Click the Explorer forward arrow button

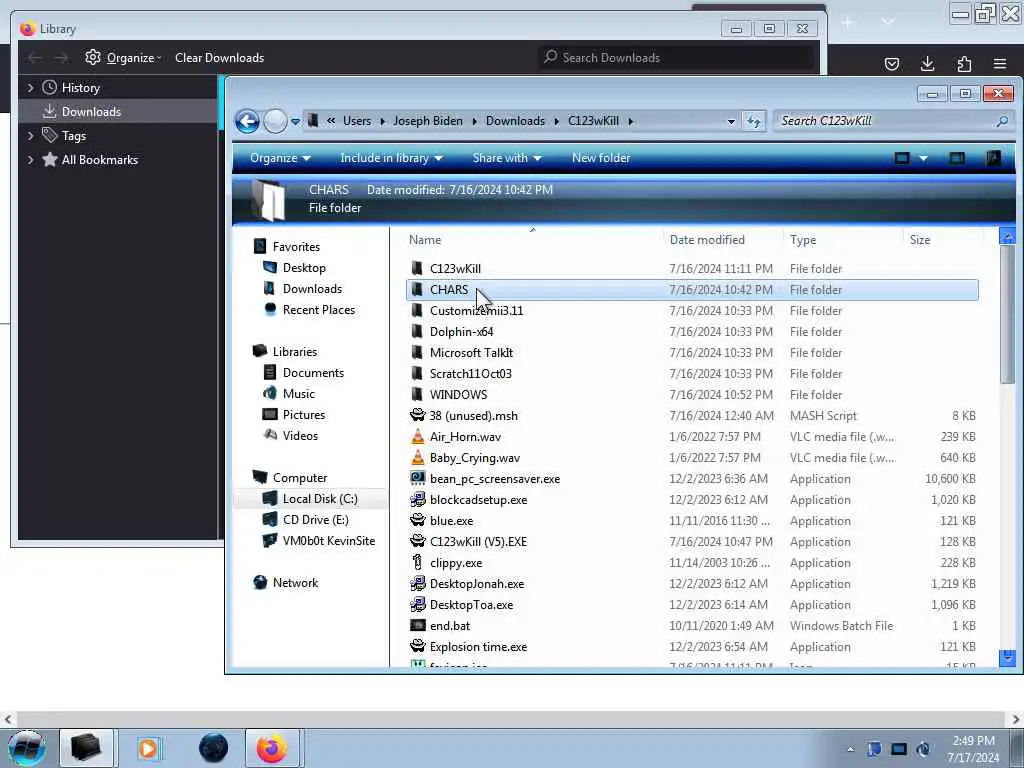(275, 121)
